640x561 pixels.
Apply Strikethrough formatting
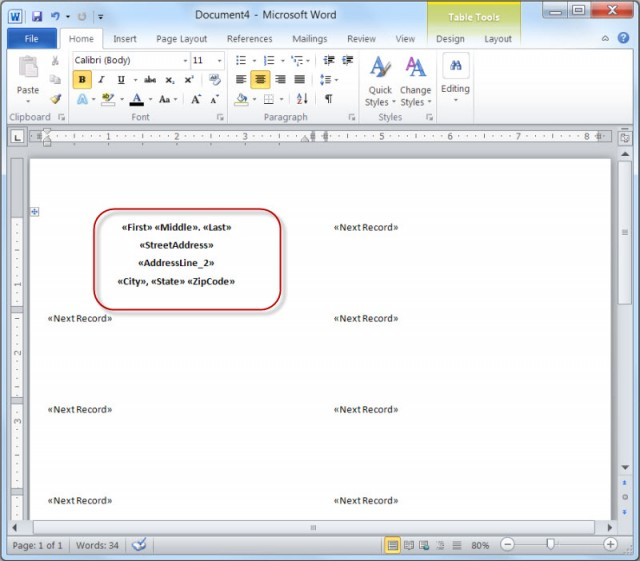150,80
